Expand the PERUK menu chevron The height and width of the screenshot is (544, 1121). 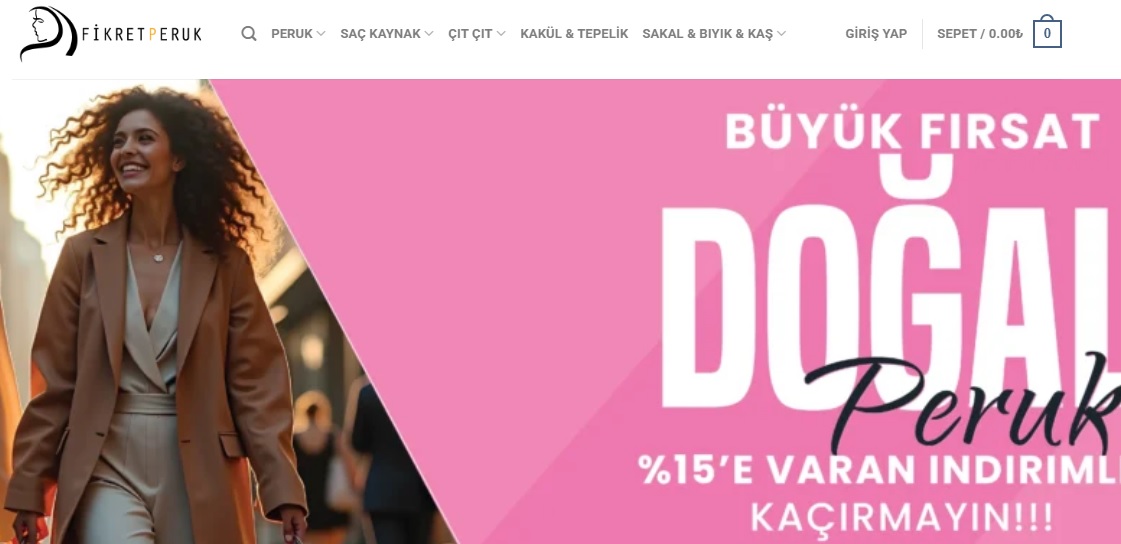point(321,34)
